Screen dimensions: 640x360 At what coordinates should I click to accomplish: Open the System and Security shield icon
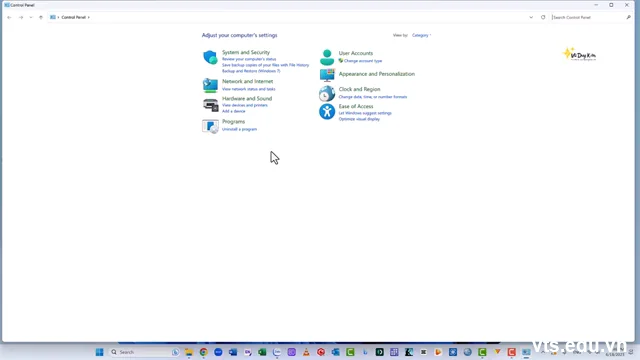pos(210,57)
